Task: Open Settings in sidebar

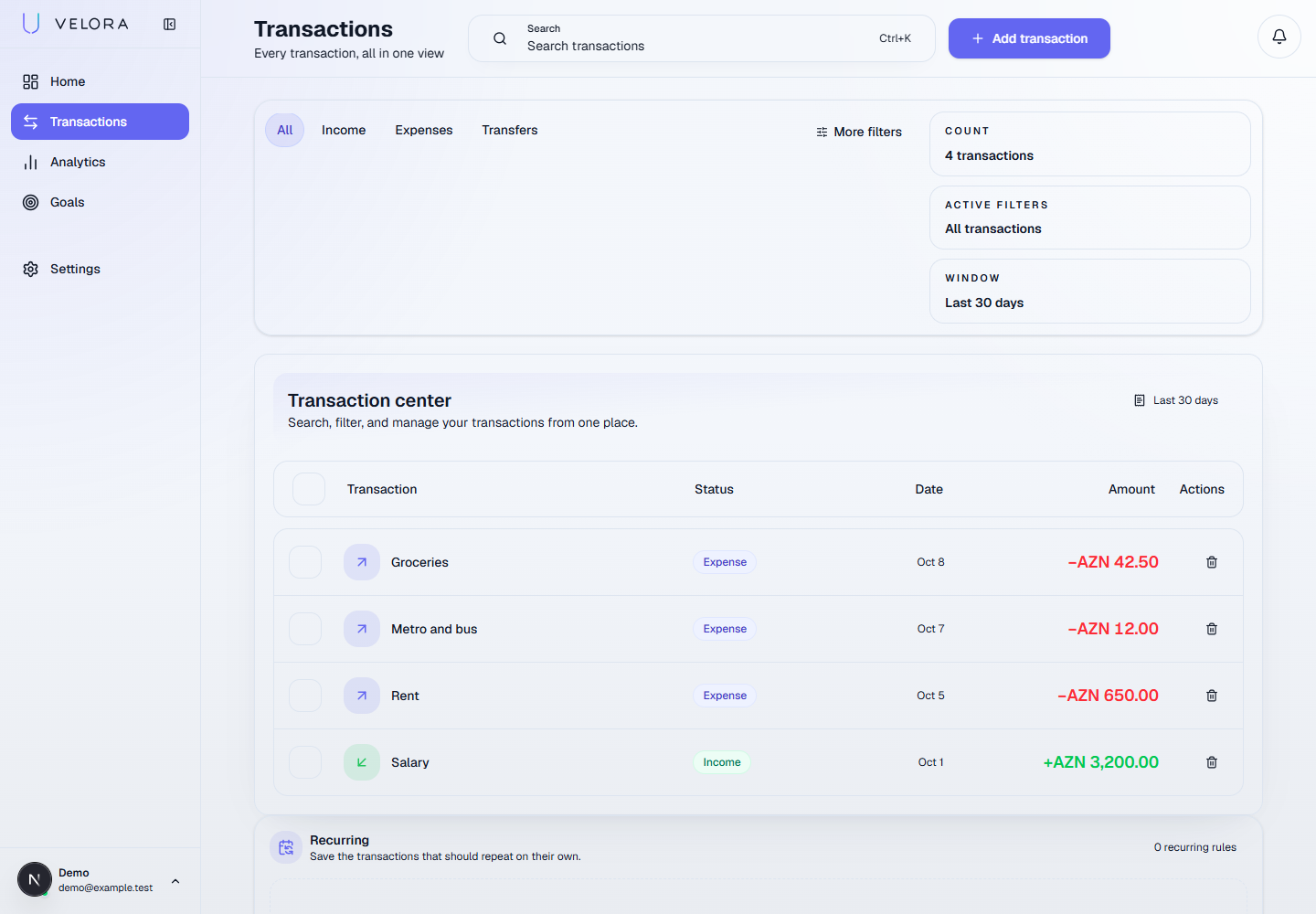Action: point(100,269)
